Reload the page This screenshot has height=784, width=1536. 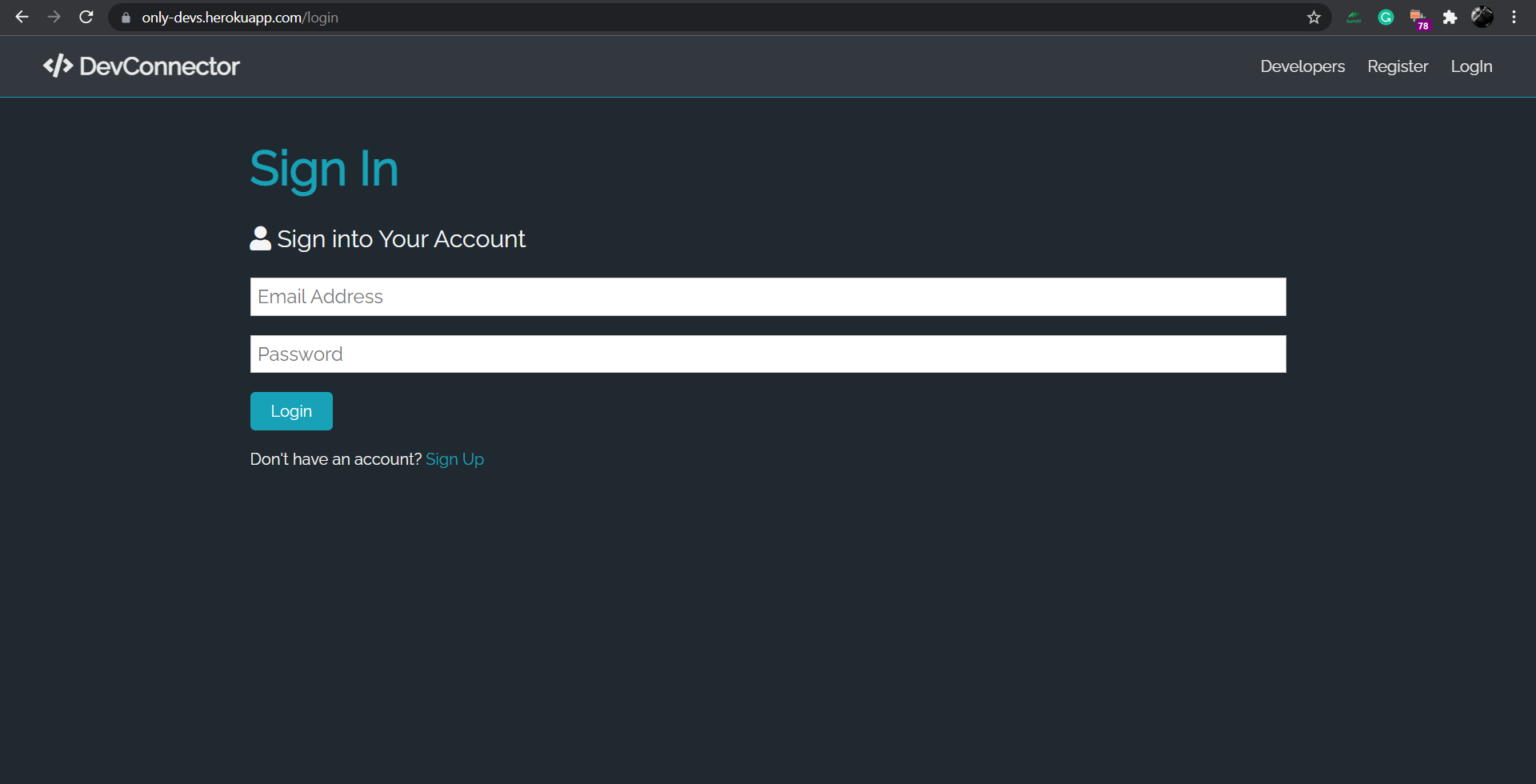86,17
